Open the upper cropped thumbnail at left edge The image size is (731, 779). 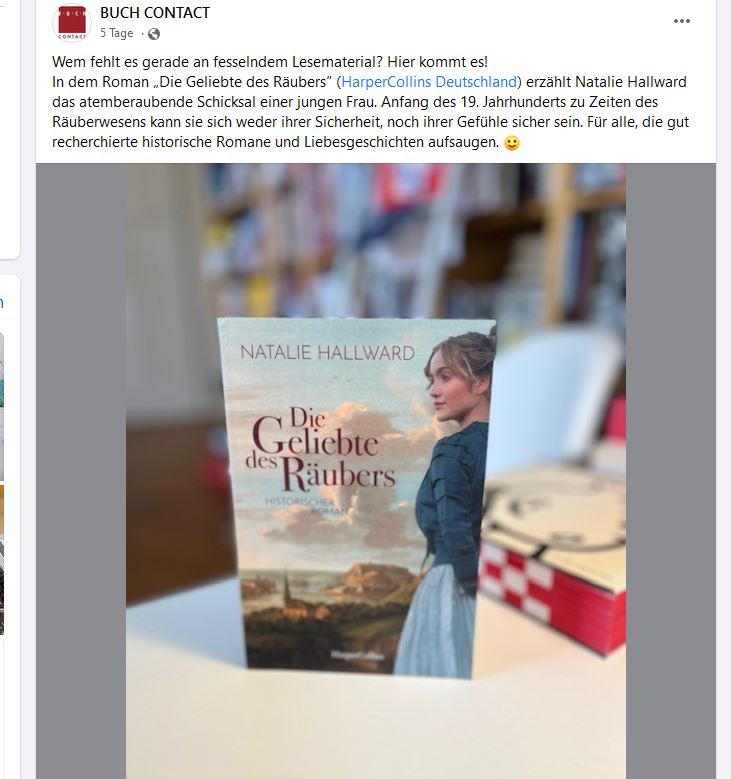[2, 406]
